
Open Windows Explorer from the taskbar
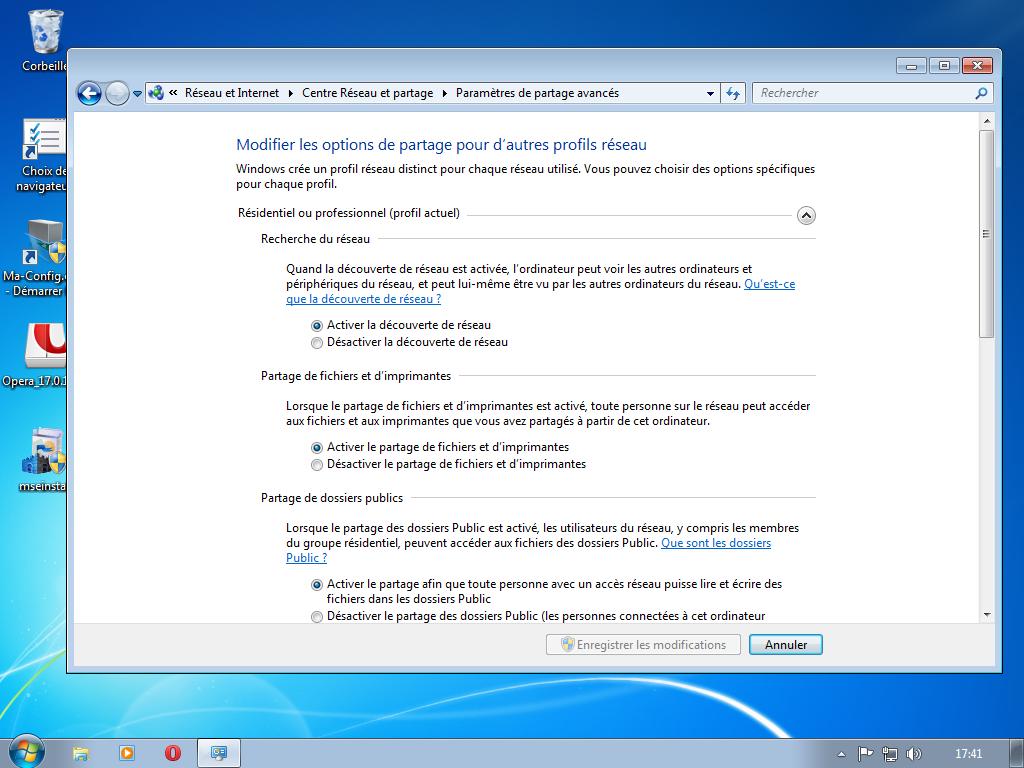point(80,753)
